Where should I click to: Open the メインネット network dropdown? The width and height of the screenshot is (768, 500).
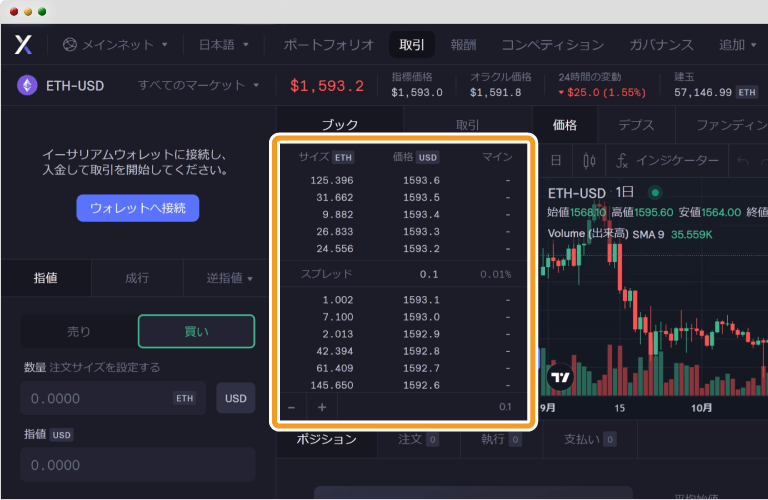click(x=116, y=45)
